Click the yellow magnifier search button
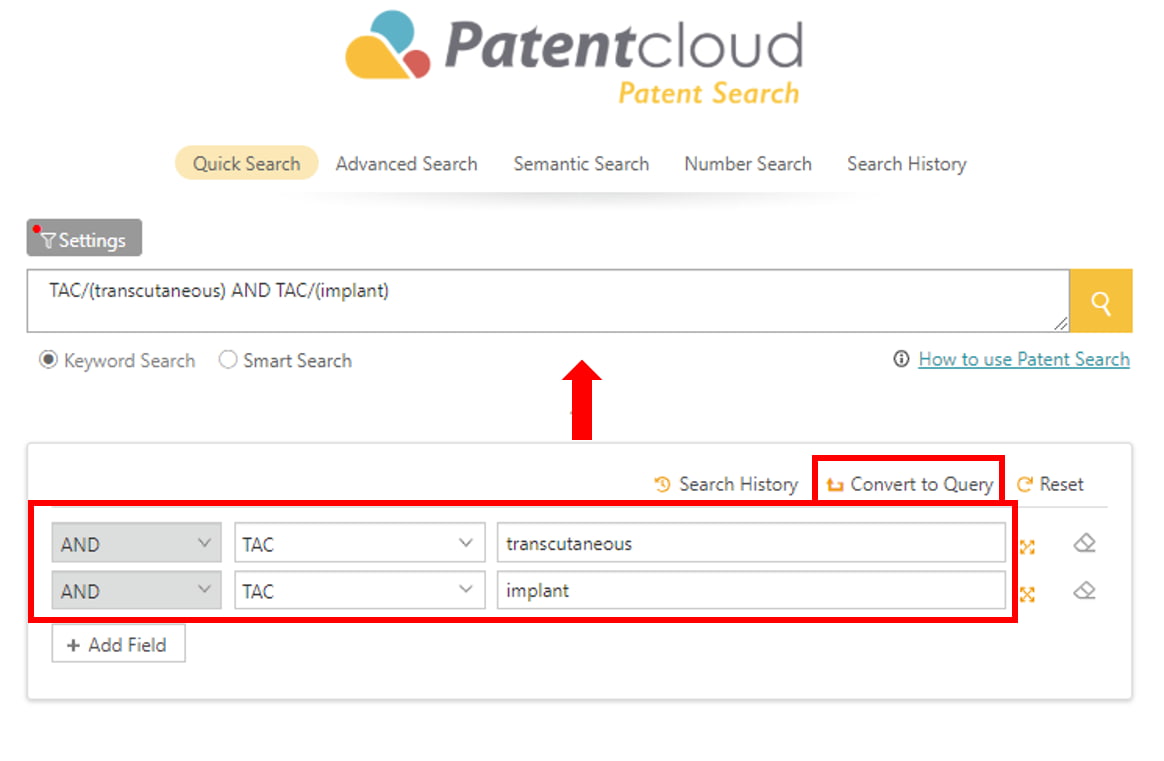The height and width of the screenshot is (761, 1164). (x=1100, y=301)
